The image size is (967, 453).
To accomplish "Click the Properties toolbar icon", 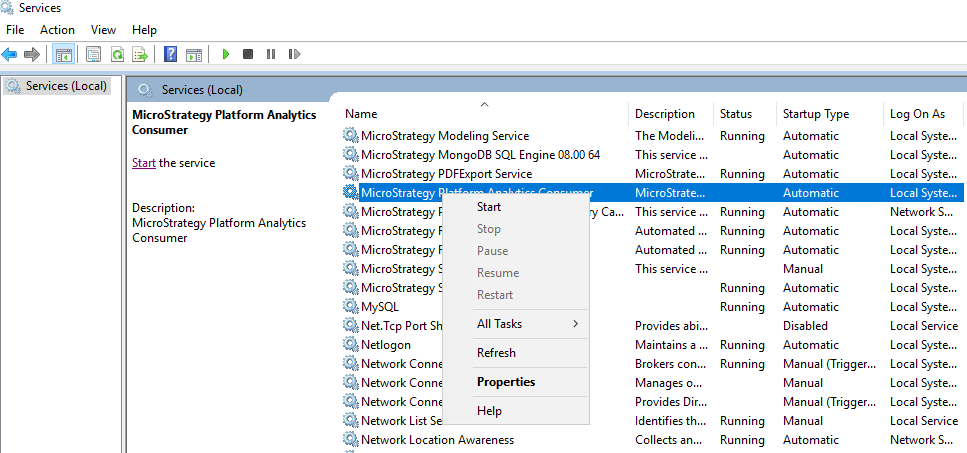I will (x=94, y=54).
